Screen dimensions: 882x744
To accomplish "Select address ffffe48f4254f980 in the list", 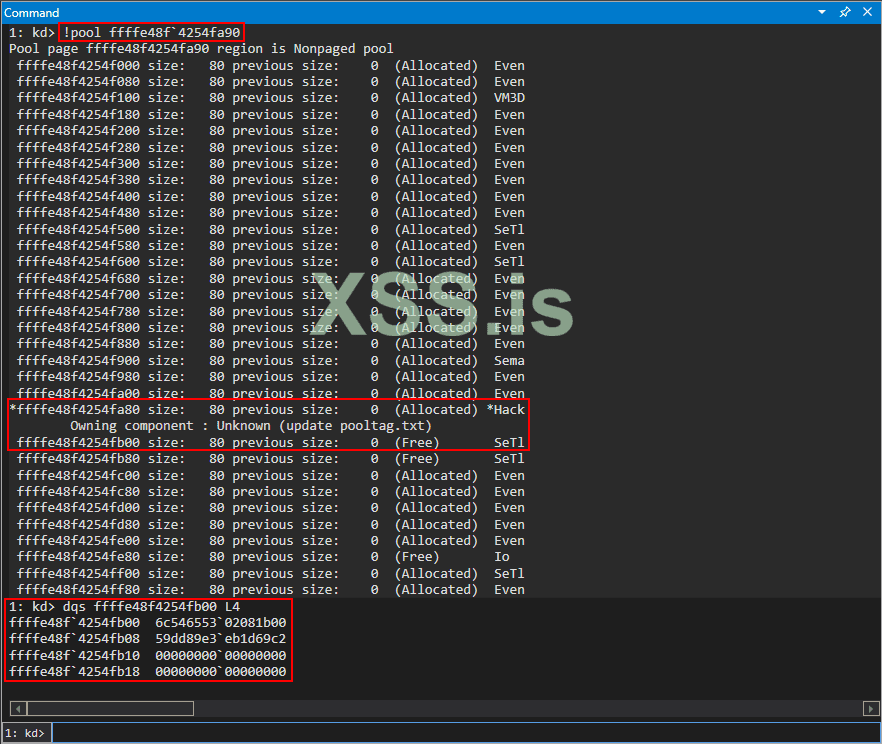I will [78, 377].
